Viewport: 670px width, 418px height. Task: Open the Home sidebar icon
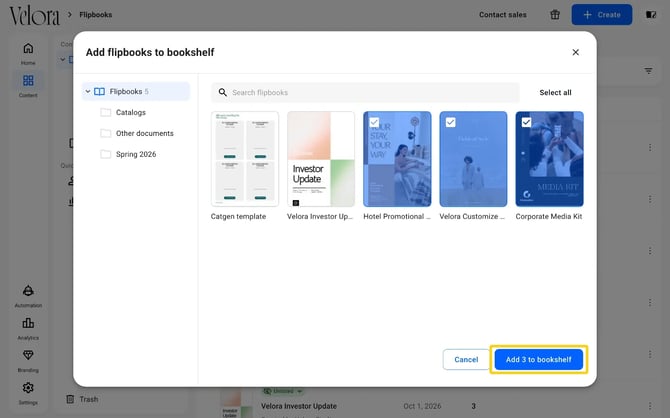click(28, 48)
